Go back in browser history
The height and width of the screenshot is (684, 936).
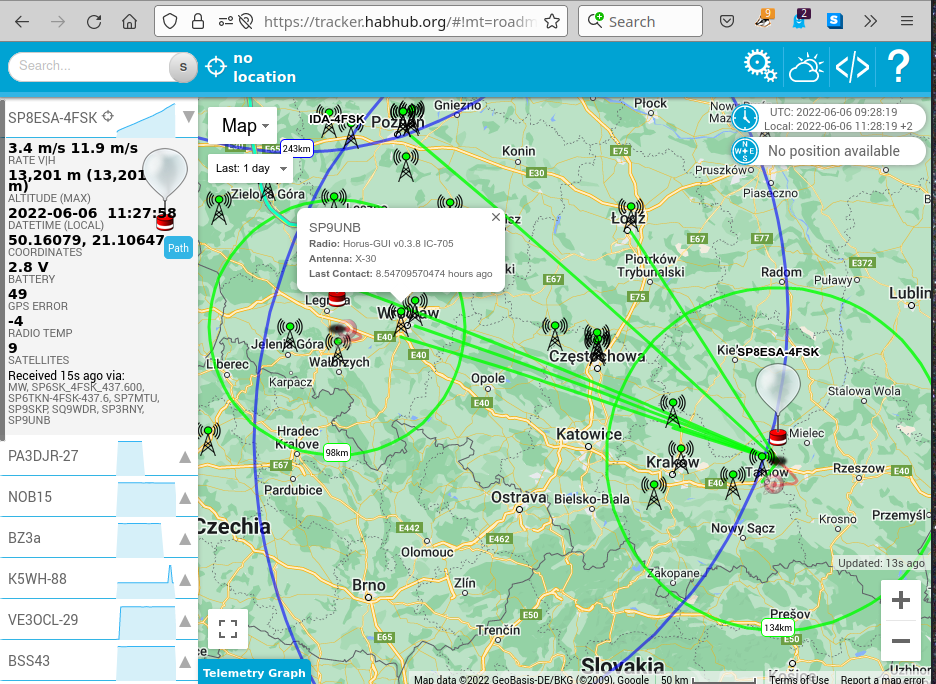(x=22, y=22)
